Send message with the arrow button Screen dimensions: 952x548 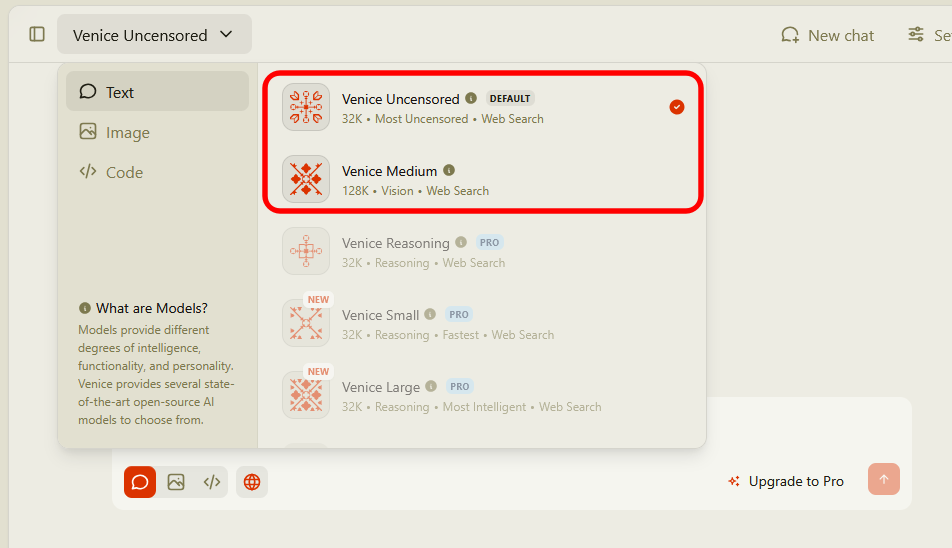(884, 479)
